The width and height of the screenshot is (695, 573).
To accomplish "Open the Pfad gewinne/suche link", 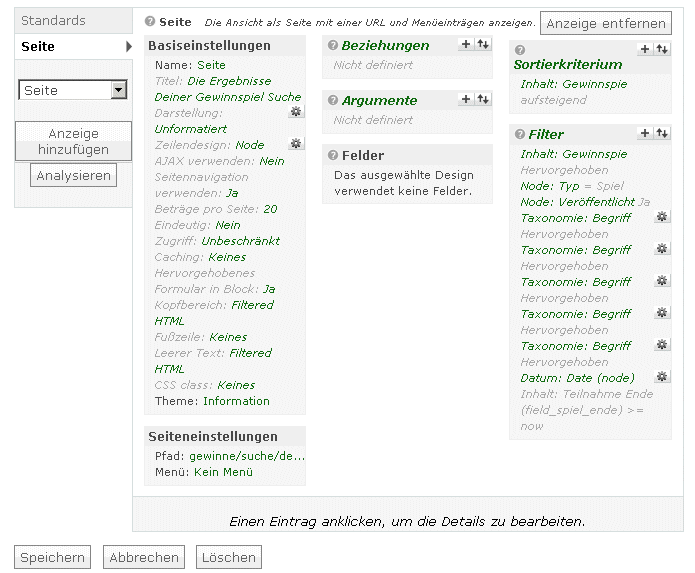I will coord(247,456).
